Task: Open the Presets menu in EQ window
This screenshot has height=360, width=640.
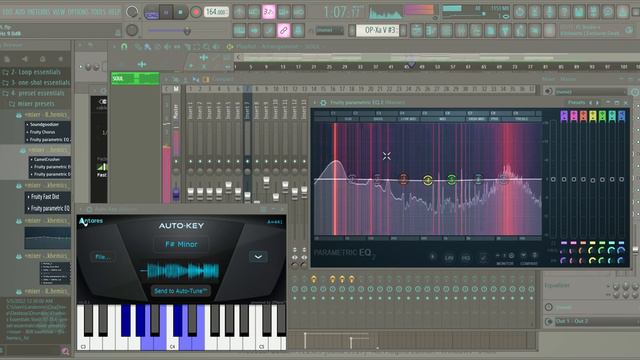Action: click(576, 102)
